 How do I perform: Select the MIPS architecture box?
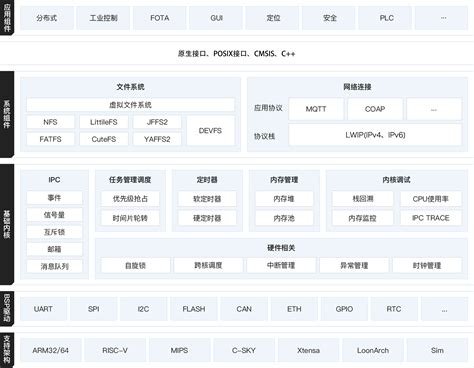pyautogui.click(x=180, y=350)
